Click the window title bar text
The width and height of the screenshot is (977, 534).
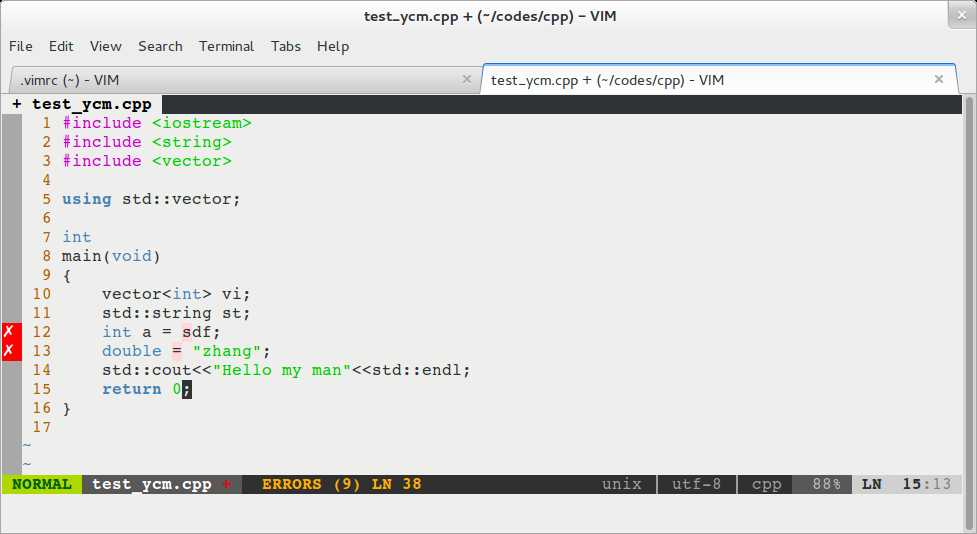click(490, 16)
